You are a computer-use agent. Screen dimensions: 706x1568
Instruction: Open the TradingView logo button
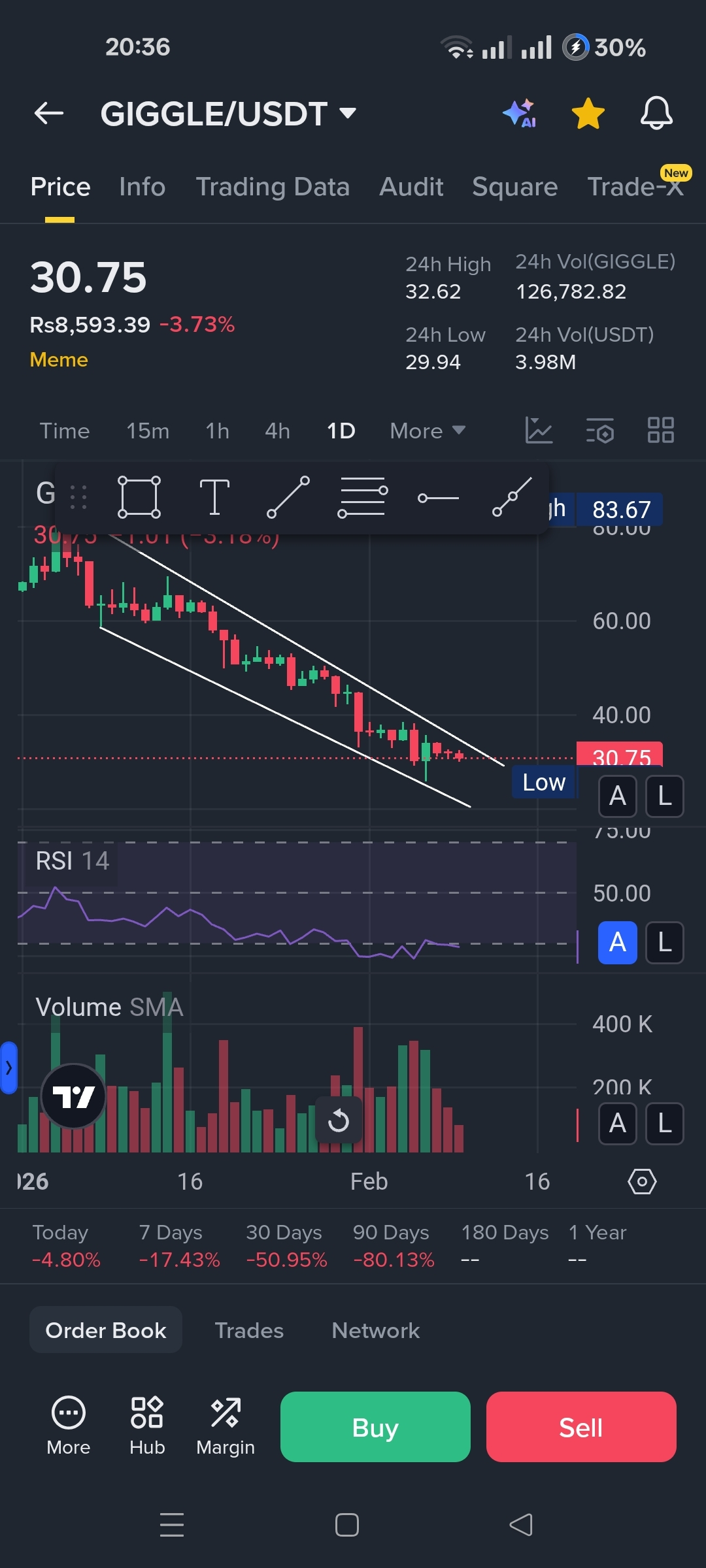[73, 1096]
